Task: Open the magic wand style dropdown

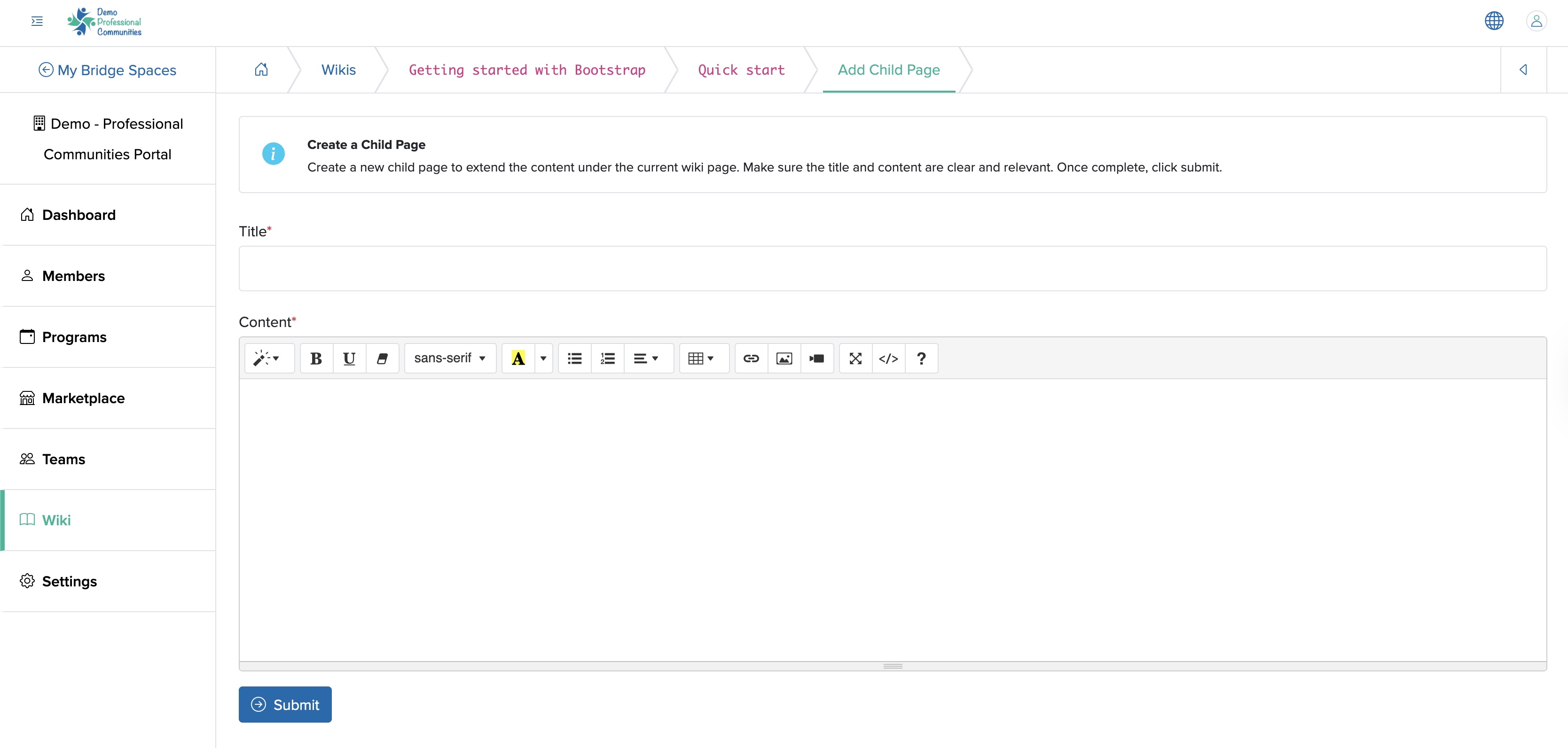Action: click(269, 358)
